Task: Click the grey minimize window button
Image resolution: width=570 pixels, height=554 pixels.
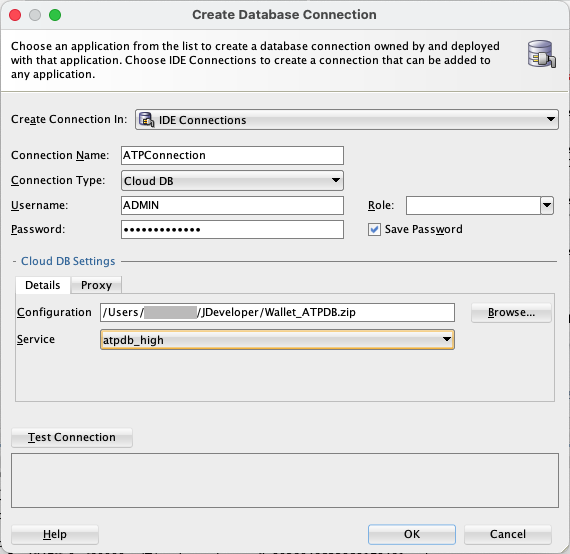Action: coord(35,15)
